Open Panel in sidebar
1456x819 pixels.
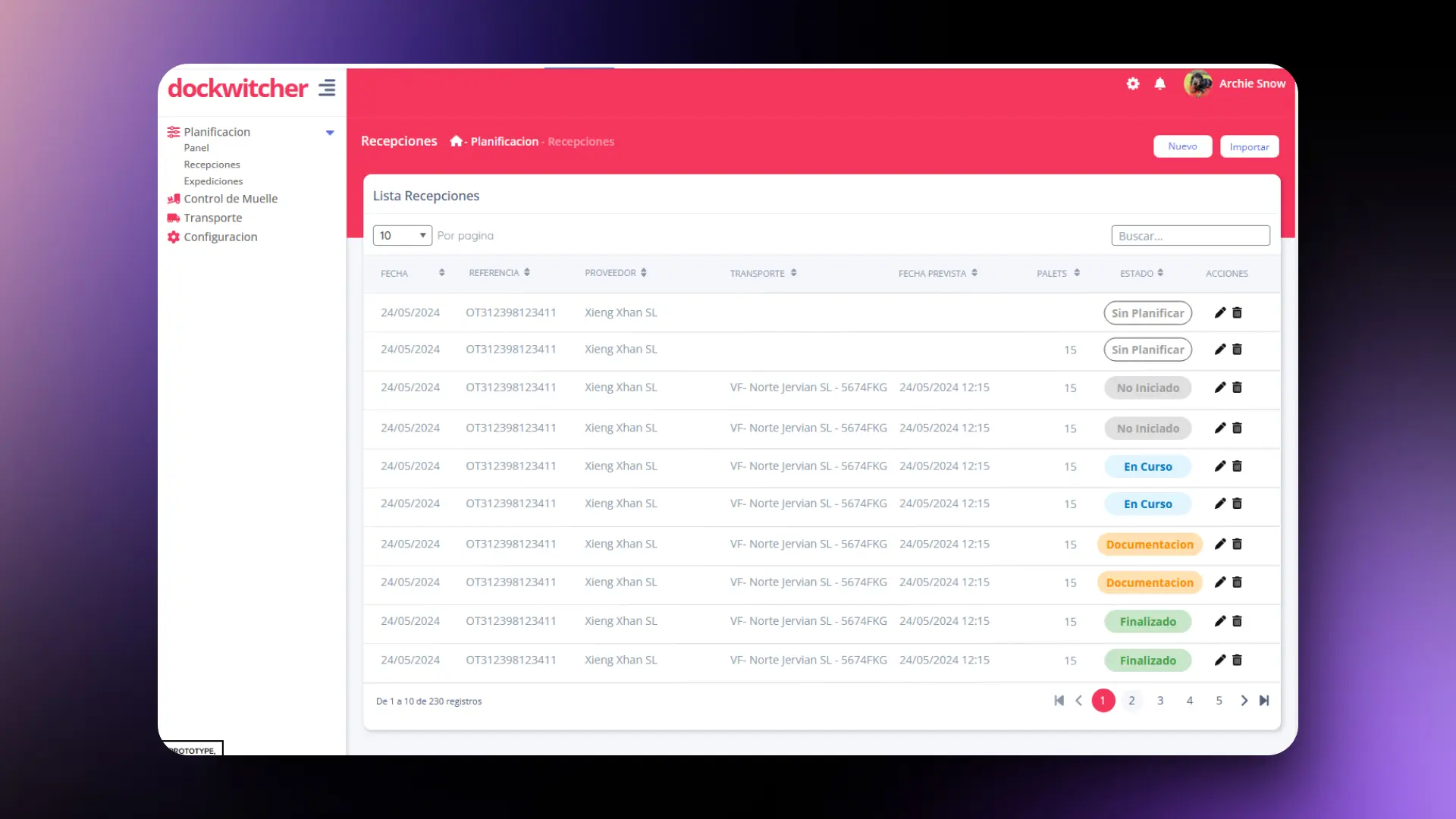196,148
